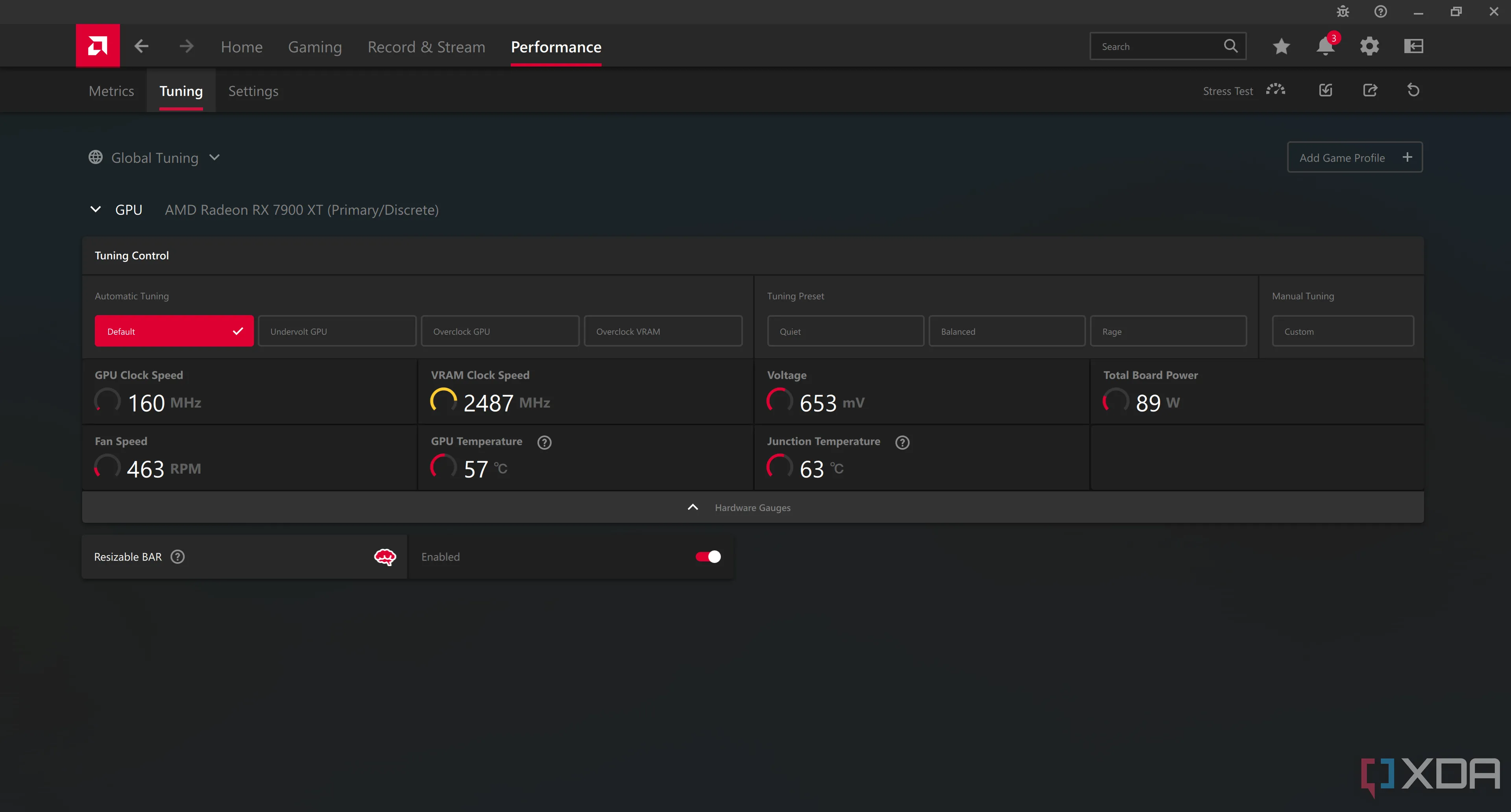Viewport: 1511px width, 812px height.
Task: Open the Performance tab
Action: click(556, 47)
